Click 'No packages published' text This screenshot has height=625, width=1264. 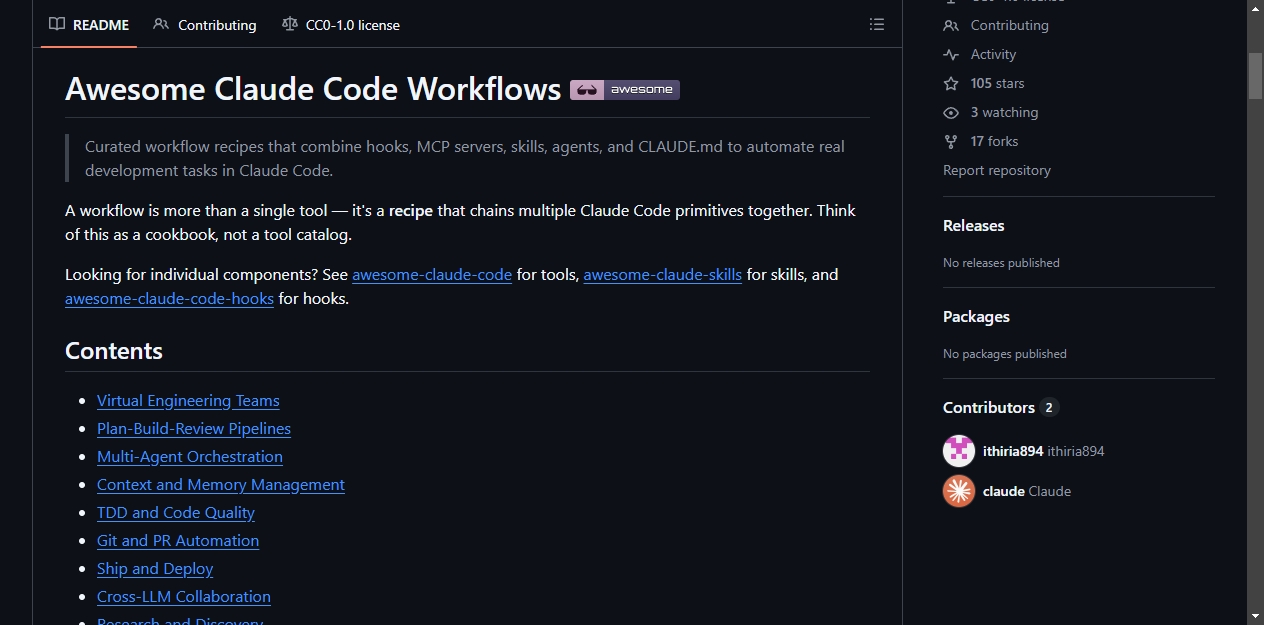[x=1005, y=354]
